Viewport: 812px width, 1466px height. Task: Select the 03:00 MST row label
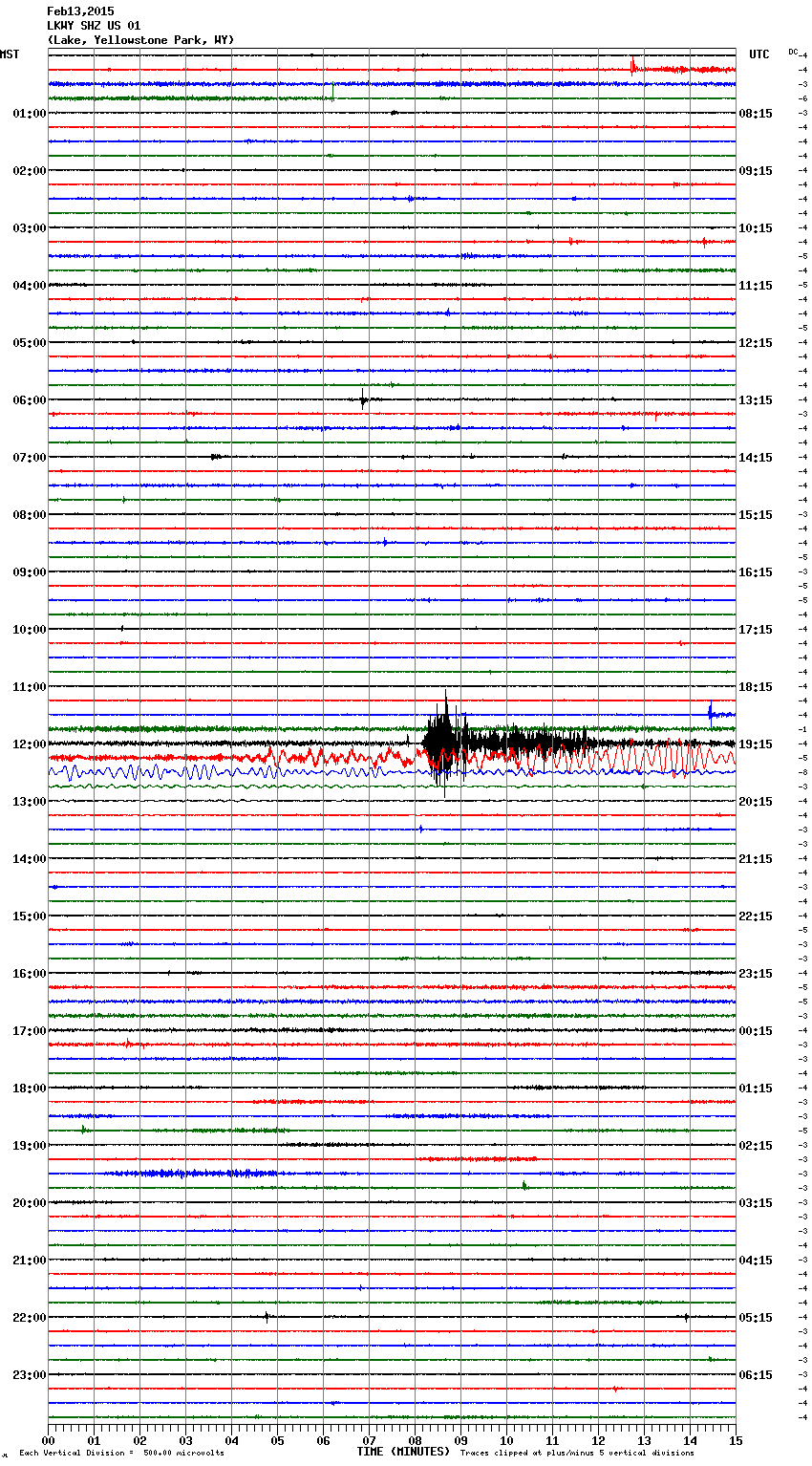pos(30,228)
